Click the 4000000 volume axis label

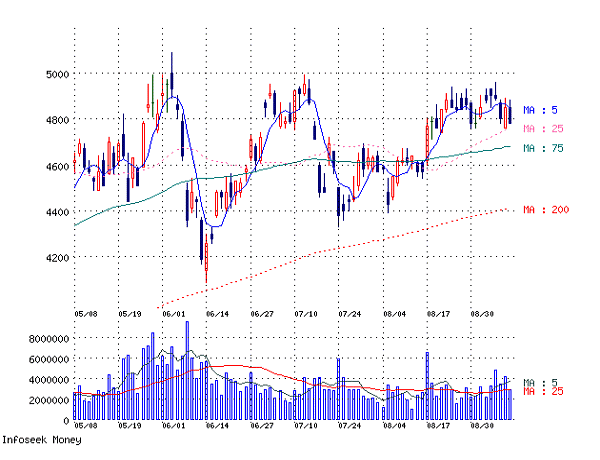[x=49, y=380]
